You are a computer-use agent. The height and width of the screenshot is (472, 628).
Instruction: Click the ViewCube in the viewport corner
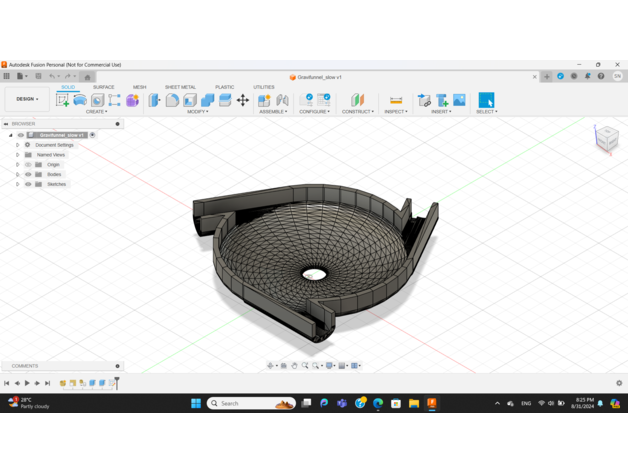coord(606,139)
